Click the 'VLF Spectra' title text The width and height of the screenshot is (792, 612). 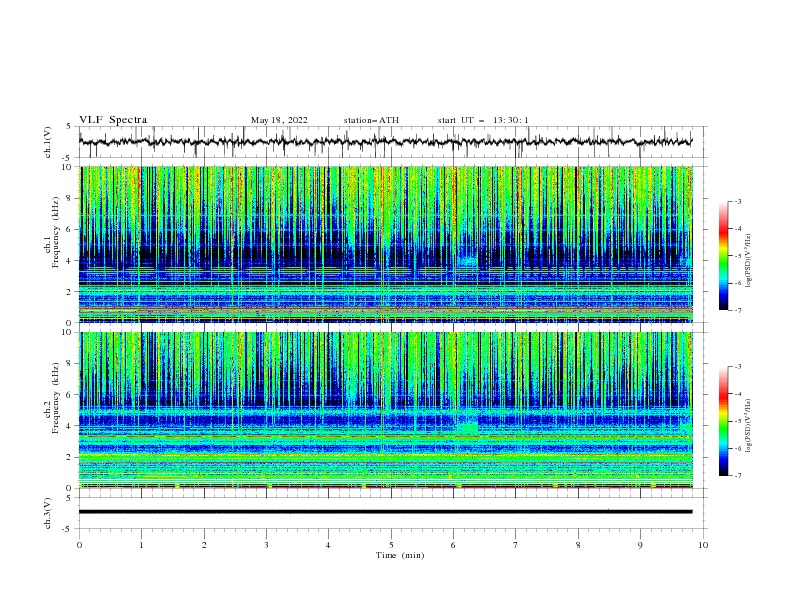point(113,120)
